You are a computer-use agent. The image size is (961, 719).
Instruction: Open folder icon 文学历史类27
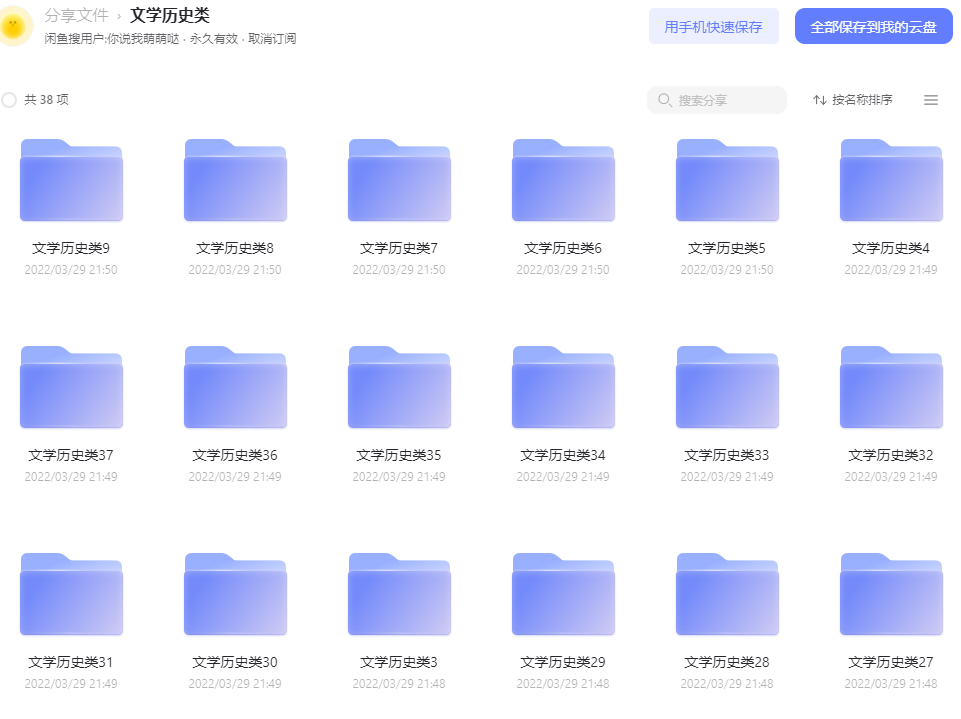tap(891, 595)
